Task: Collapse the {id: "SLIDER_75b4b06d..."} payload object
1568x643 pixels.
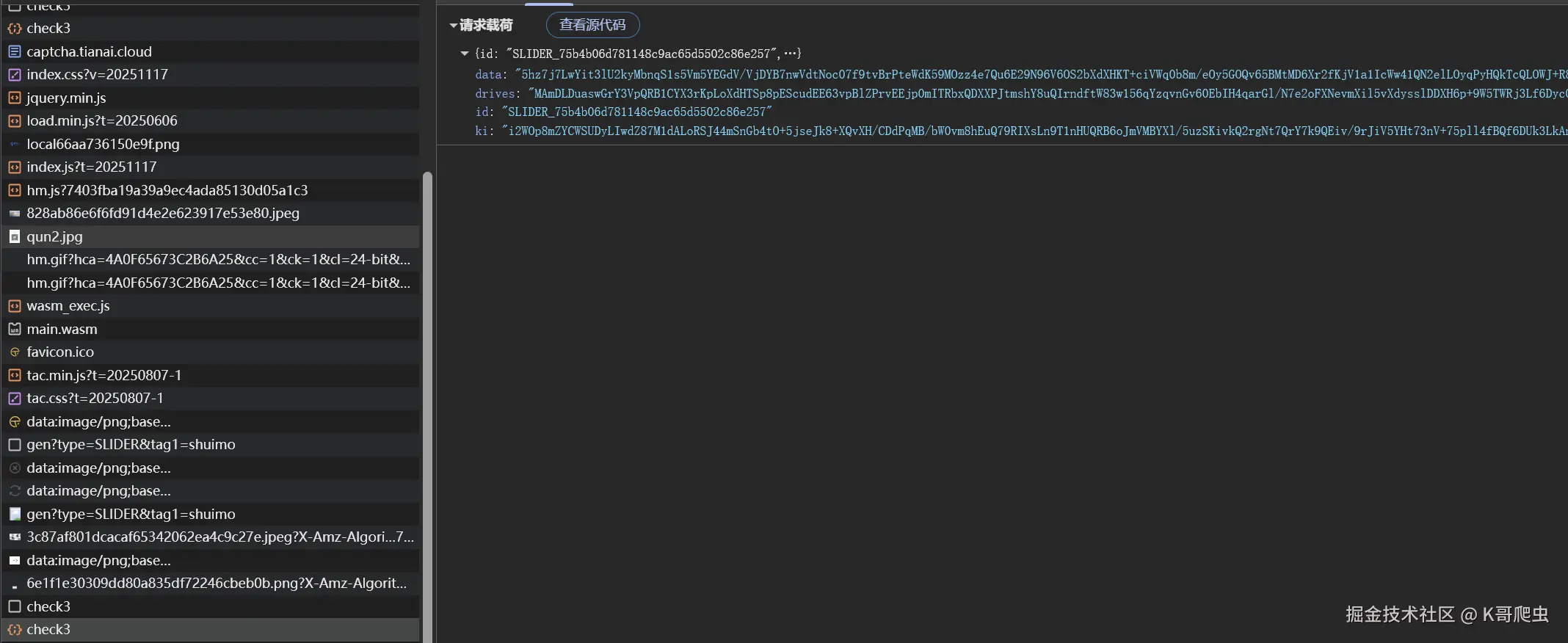Action: pos(464,54)
